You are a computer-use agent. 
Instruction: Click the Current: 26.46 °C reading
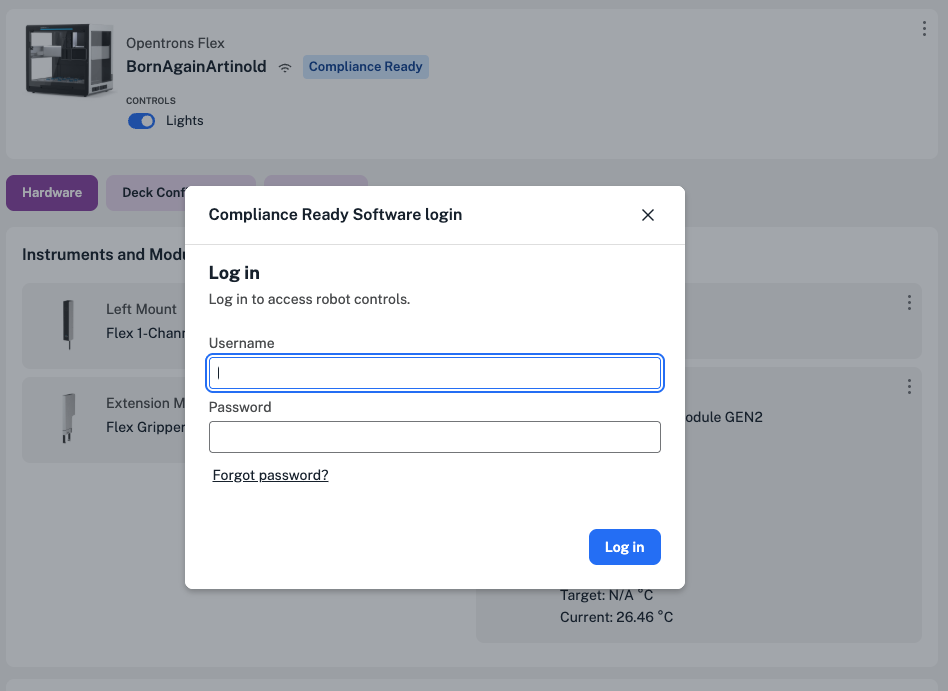tap(616, 617)
